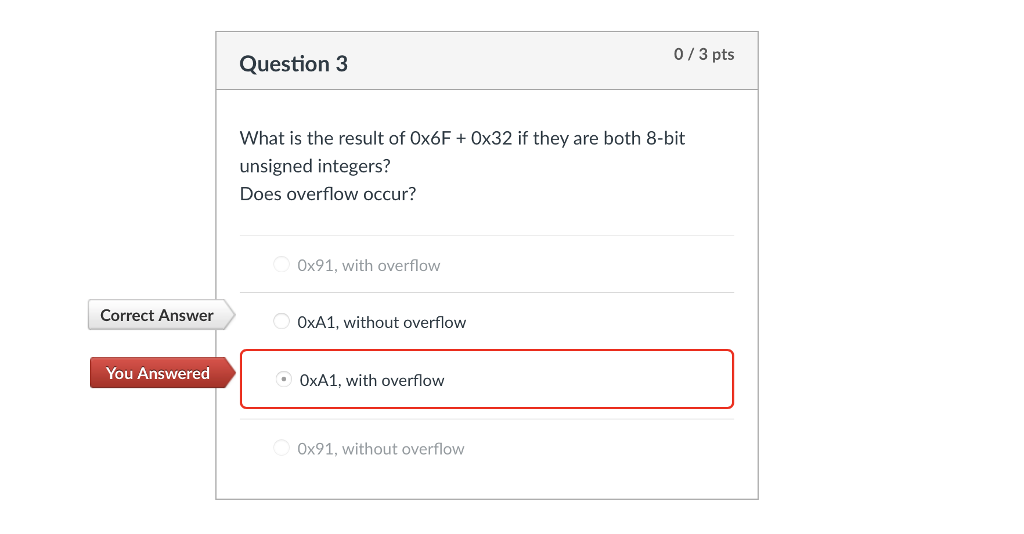The height and width of the screenshot is (534, 1024).
Task: Select the radio button for 0x91, with overflow
Action: click(x=281, y=264)
